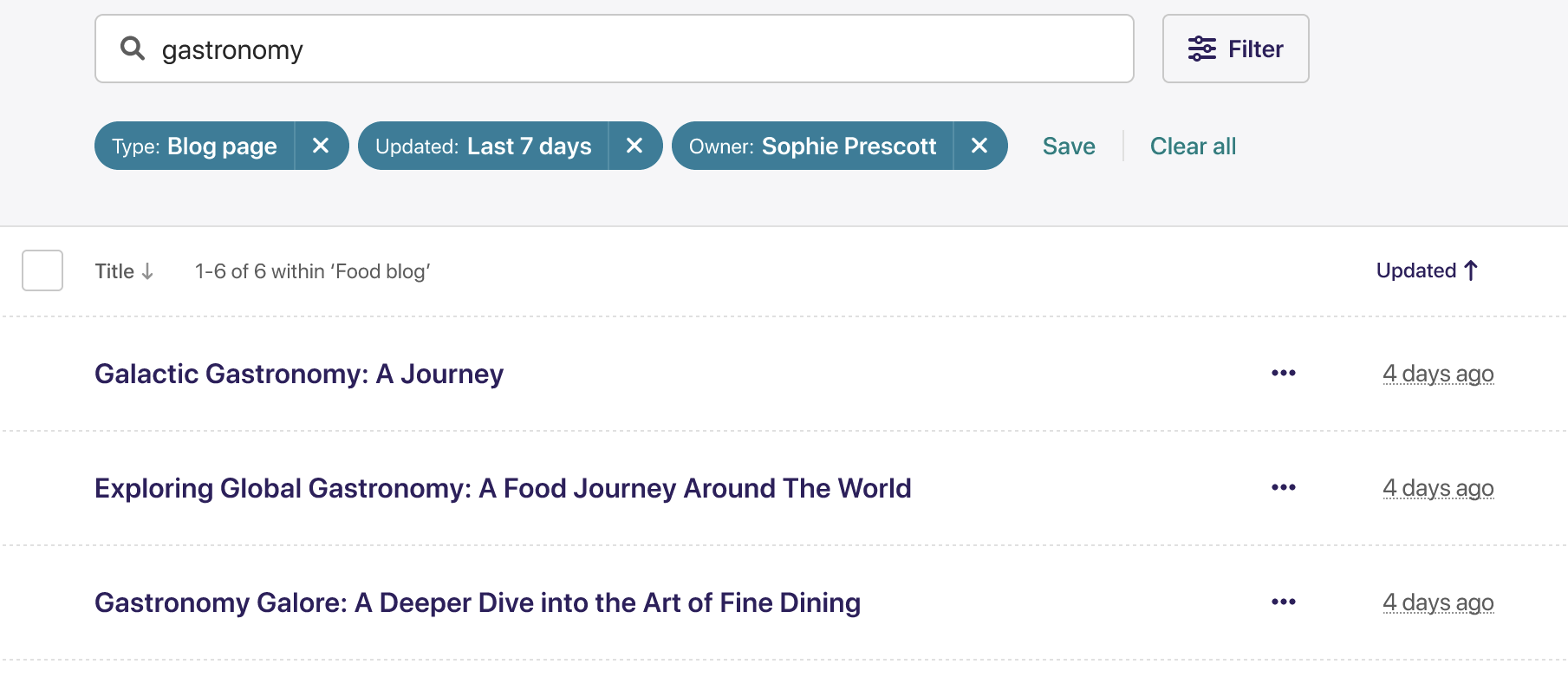This screenshot has height=677, width=1568.
Task: Edit the Owner: Sophie Prescott chip
Action: pyautogui.click(x=813, y=146)
